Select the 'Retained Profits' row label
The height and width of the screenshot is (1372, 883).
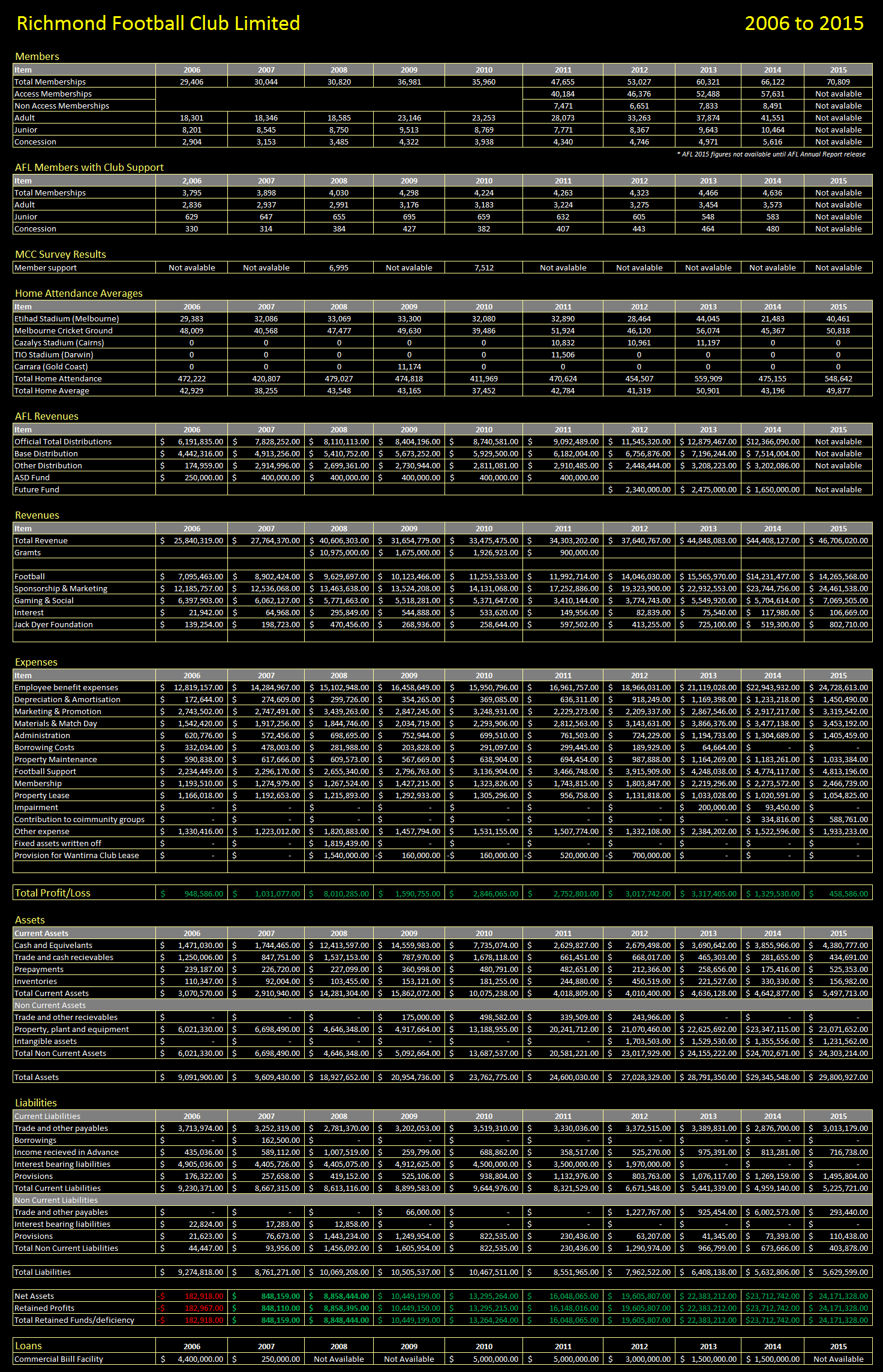(x=44, y=1308)
